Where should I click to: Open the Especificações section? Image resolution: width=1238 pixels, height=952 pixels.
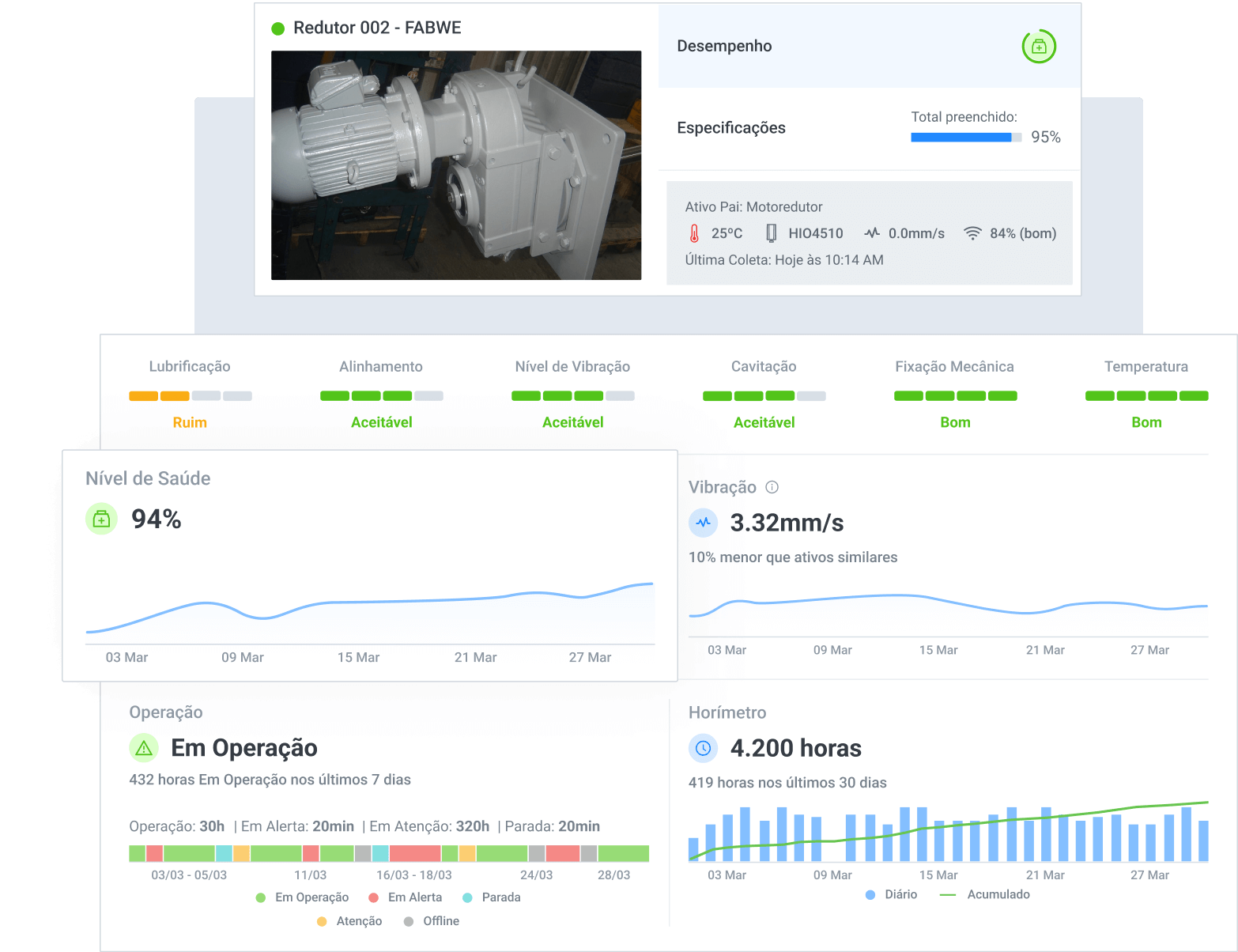pos(731,128)
